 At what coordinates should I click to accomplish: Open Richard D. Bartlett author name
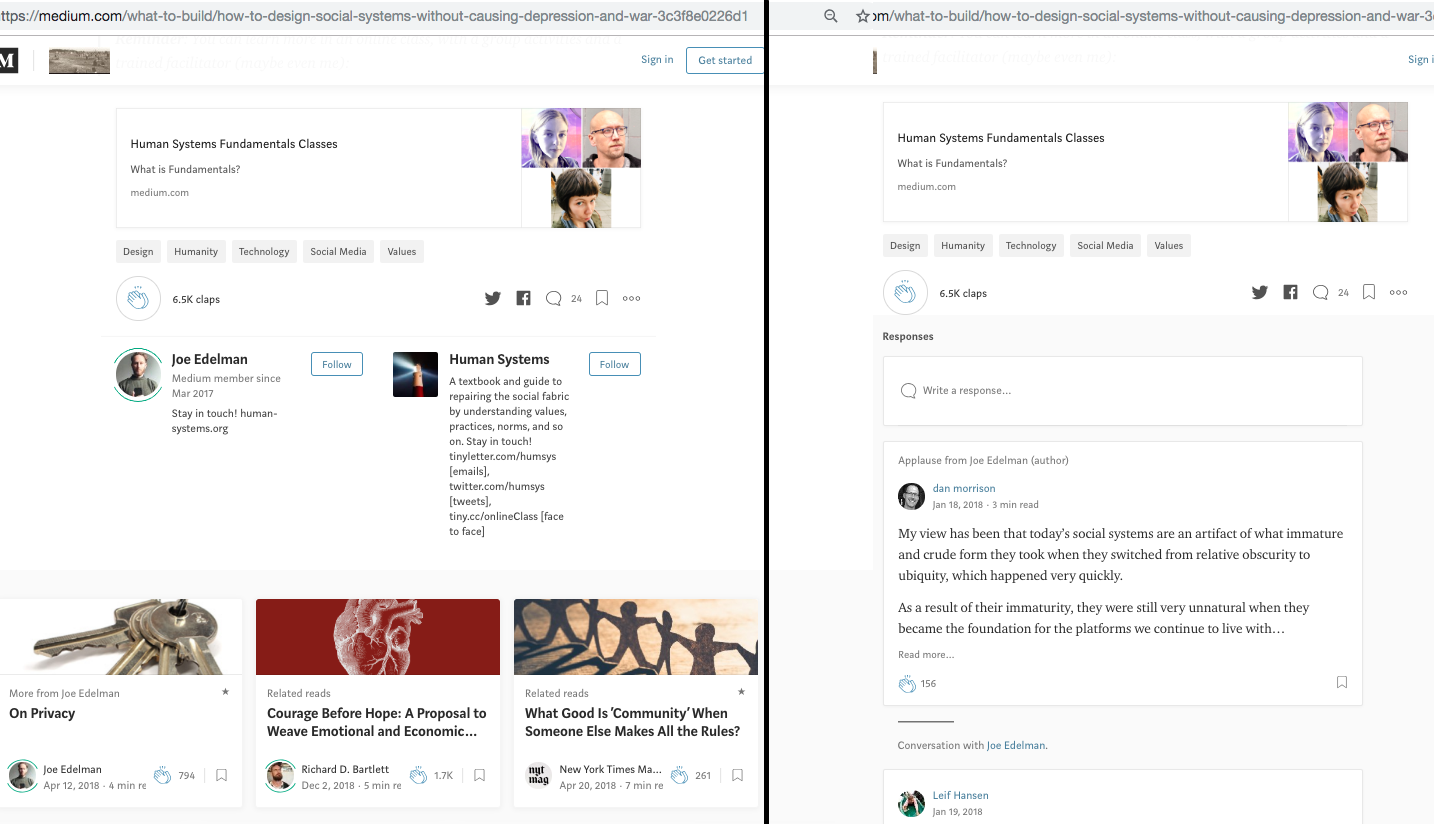pos(345,769)
